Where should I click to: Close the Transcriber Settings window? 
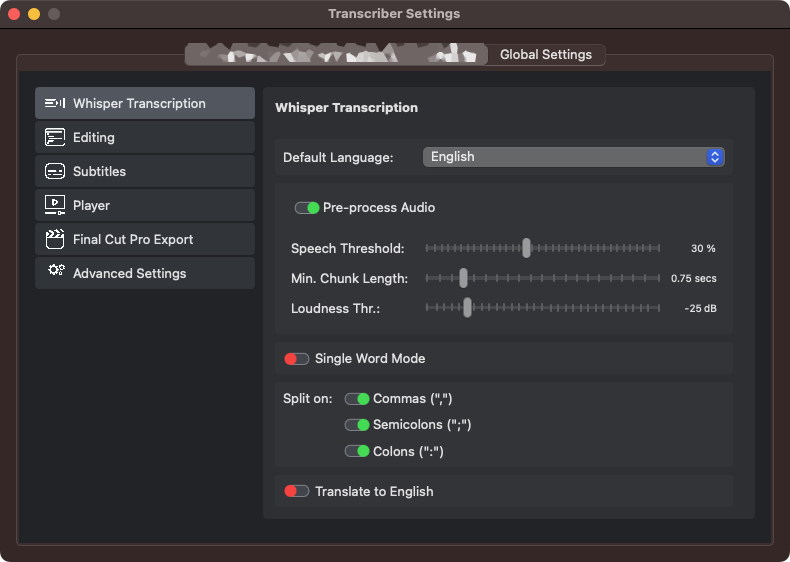click(x=14, y=14)
